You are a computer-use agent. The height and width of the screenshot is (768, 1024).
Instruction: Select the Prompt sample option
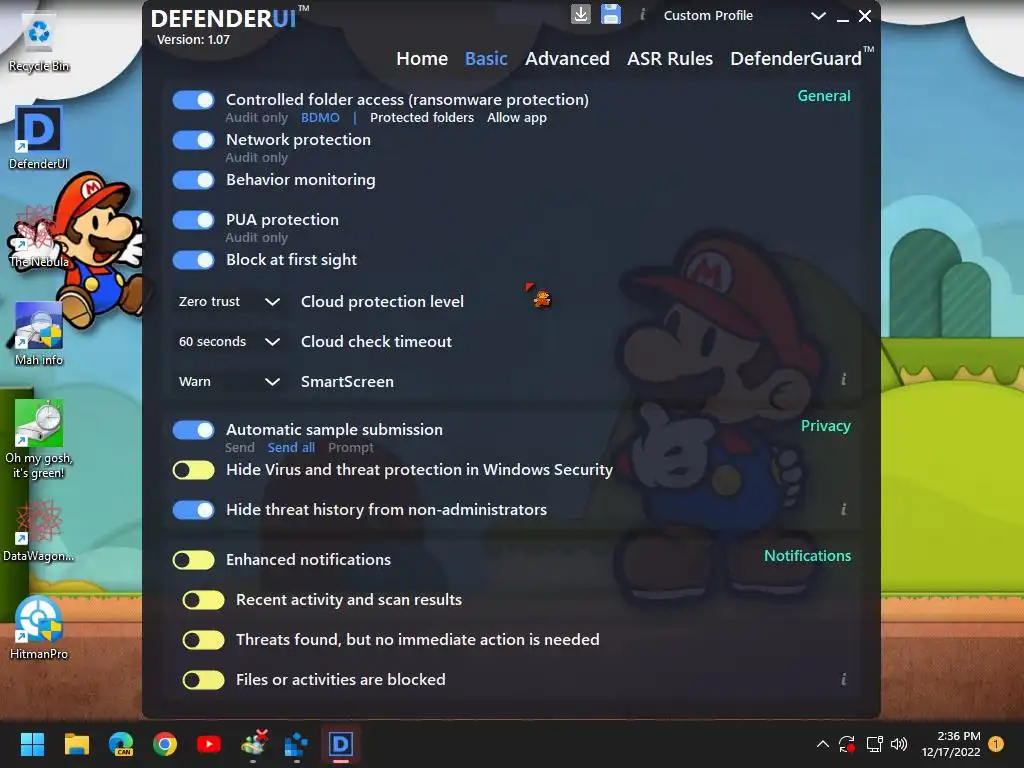point(351,448)
